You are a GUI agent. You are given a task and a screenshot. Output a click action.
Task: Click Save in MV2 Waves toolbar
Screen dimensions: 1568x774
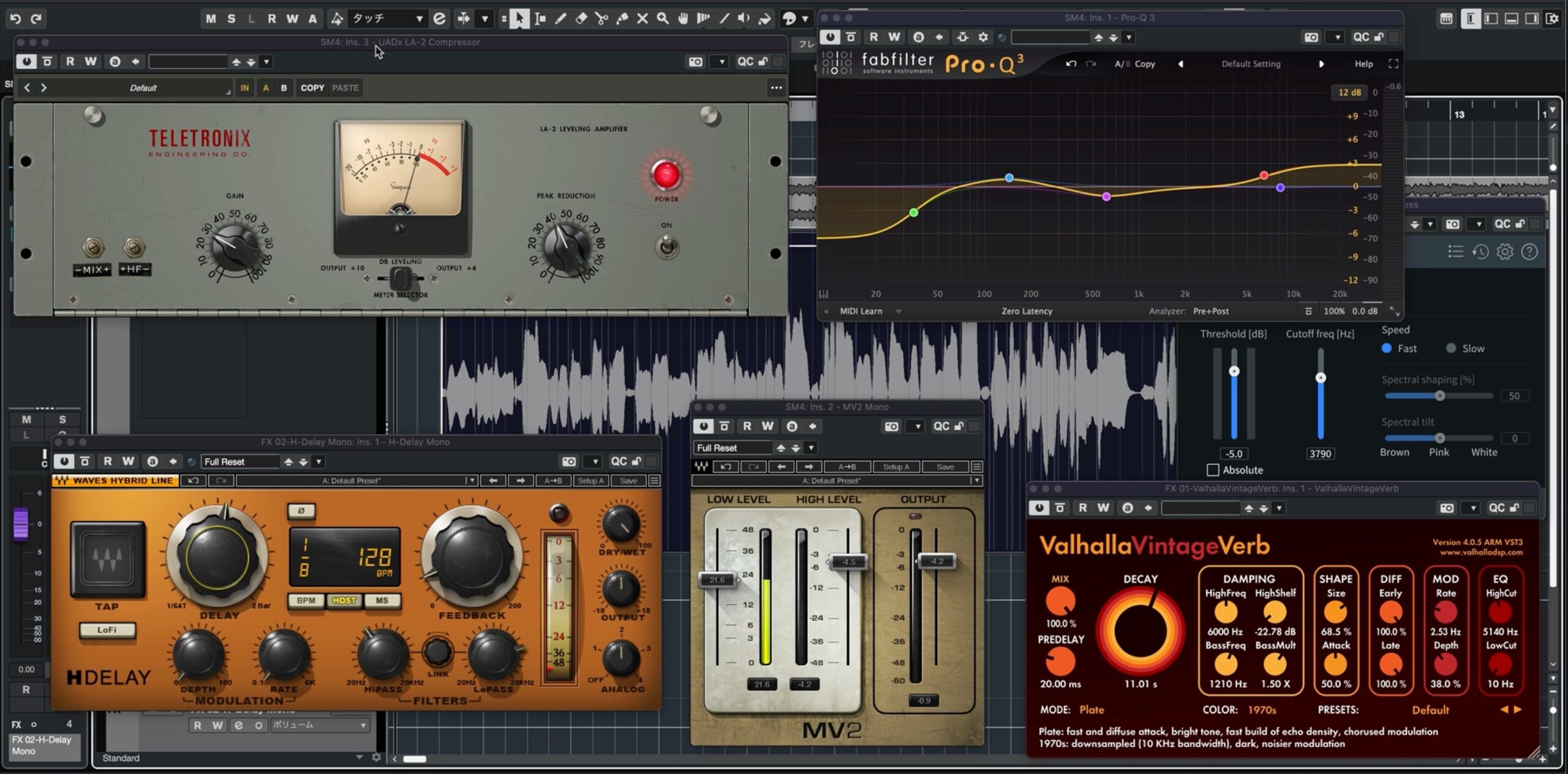945,467
